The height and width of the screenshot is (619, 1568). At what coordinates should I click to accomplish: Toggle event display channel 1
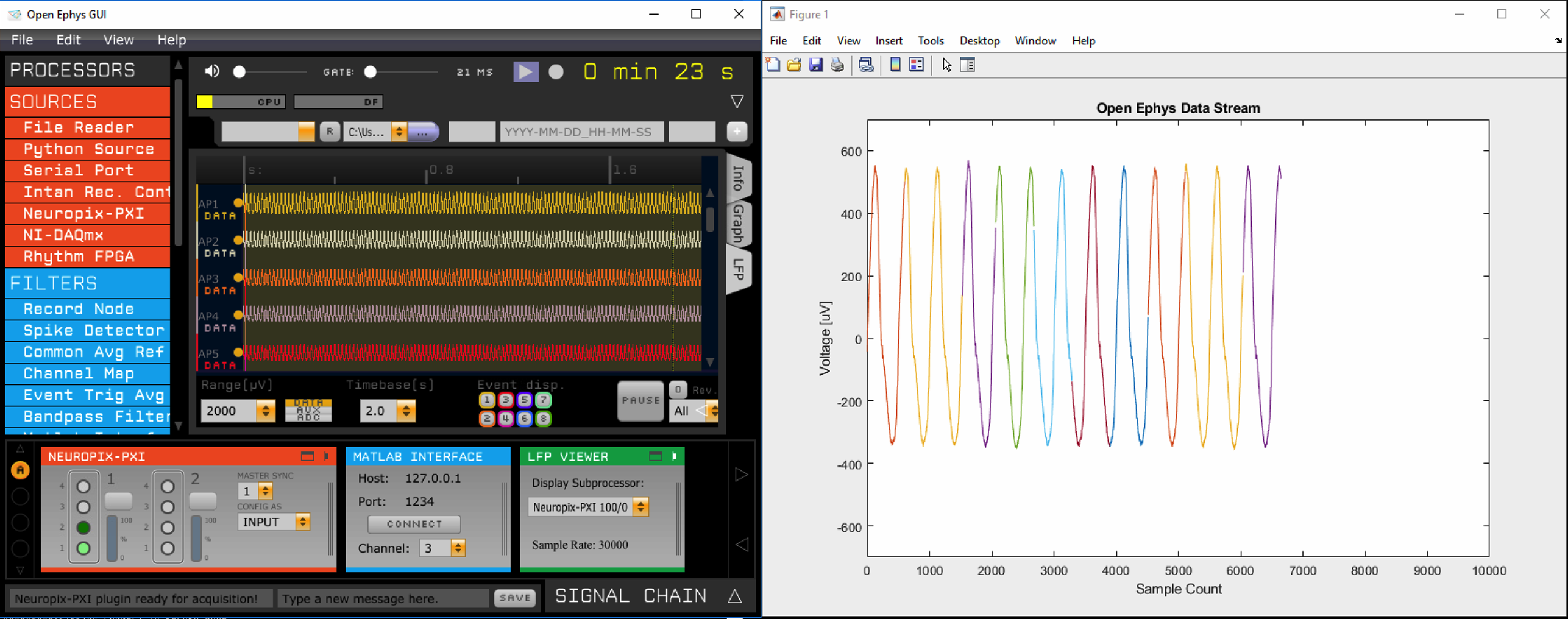[x=486, y=400]
